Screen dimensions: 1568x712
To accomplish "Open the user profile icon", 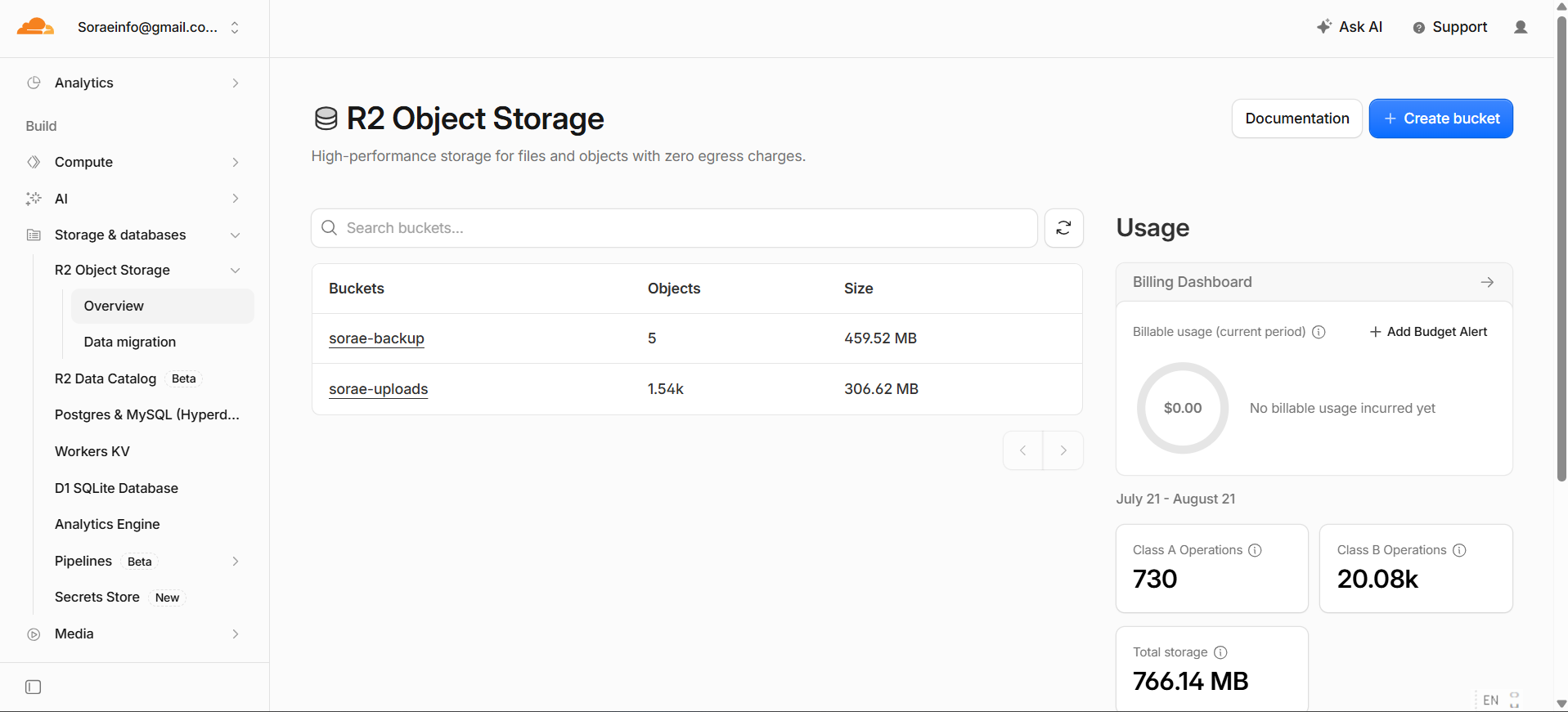I will point(1521,27).
